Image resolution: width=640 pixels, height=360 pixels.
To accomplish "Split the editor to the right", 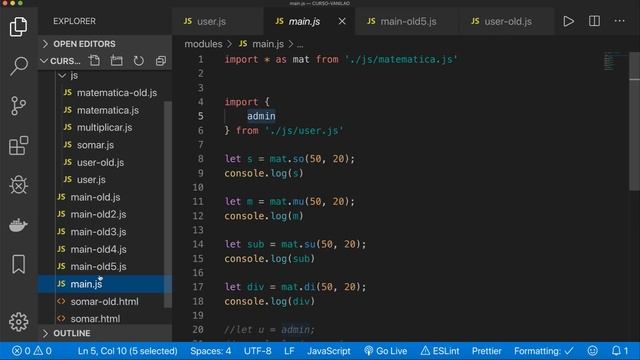I will tap(594, 21).
